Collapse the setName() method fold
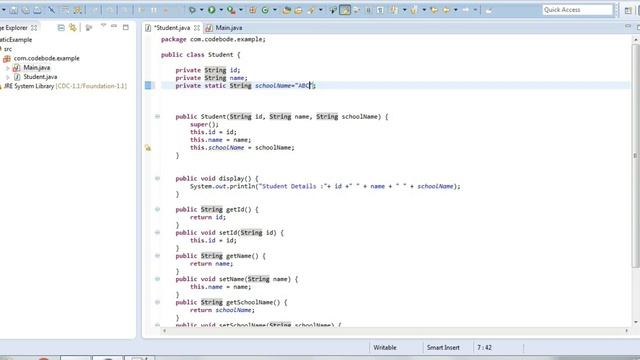 (158, 279)
